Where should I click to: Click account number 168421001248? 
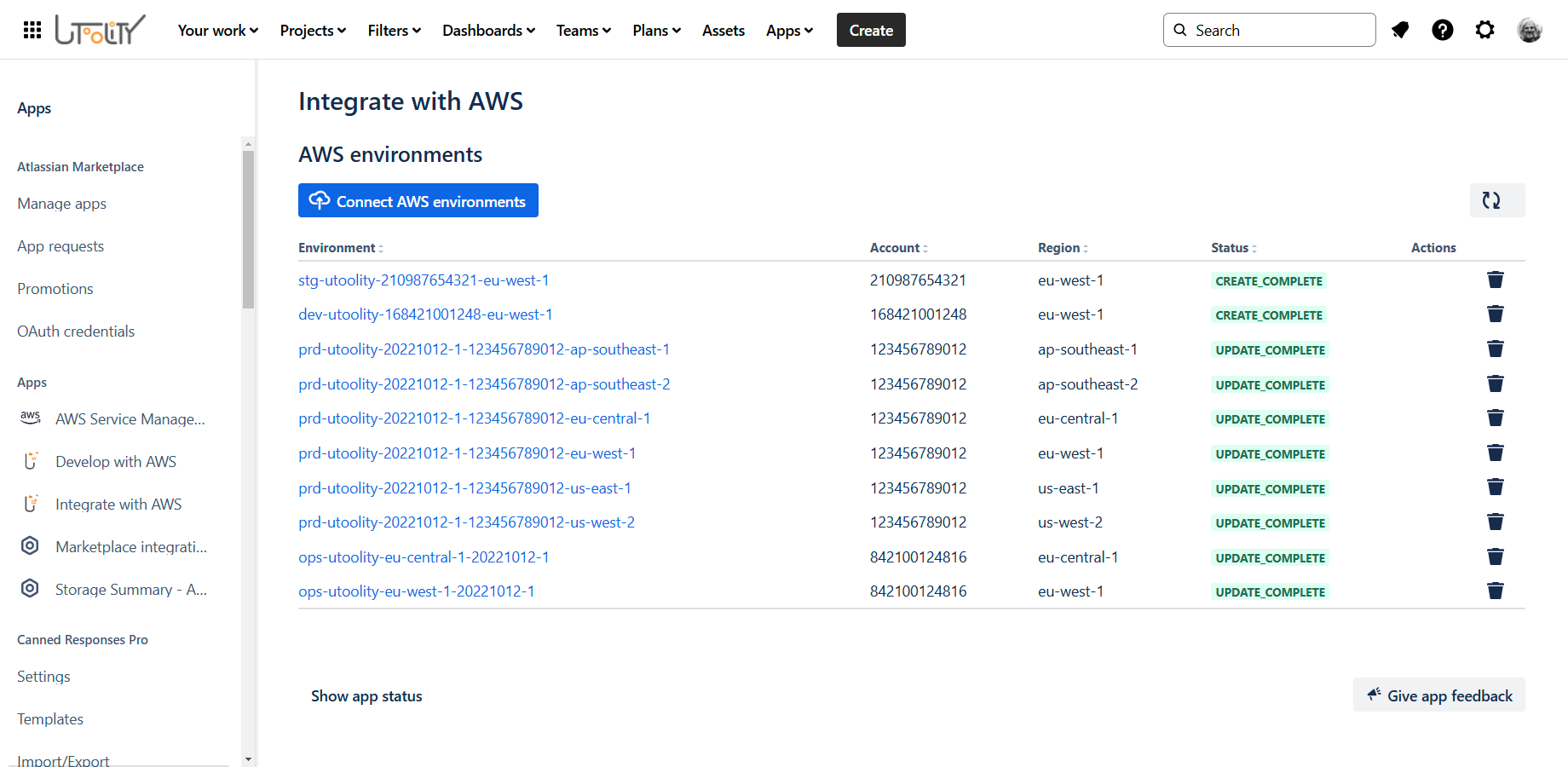point(918,314)
